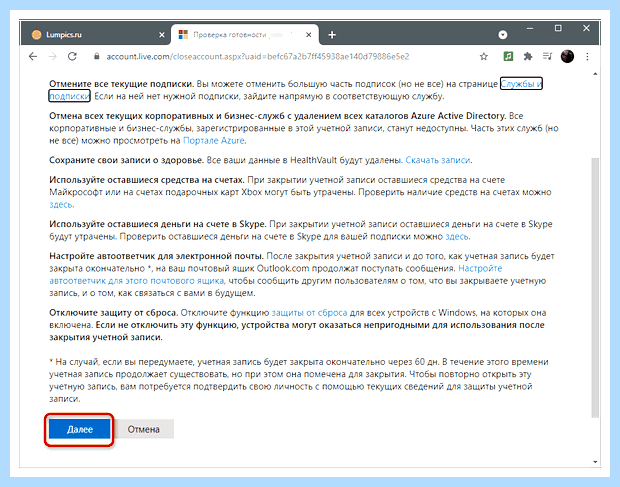Open the Портале Azure link
Image resolution: width=620 pixels, height=487 pixels.
(214, 141)
